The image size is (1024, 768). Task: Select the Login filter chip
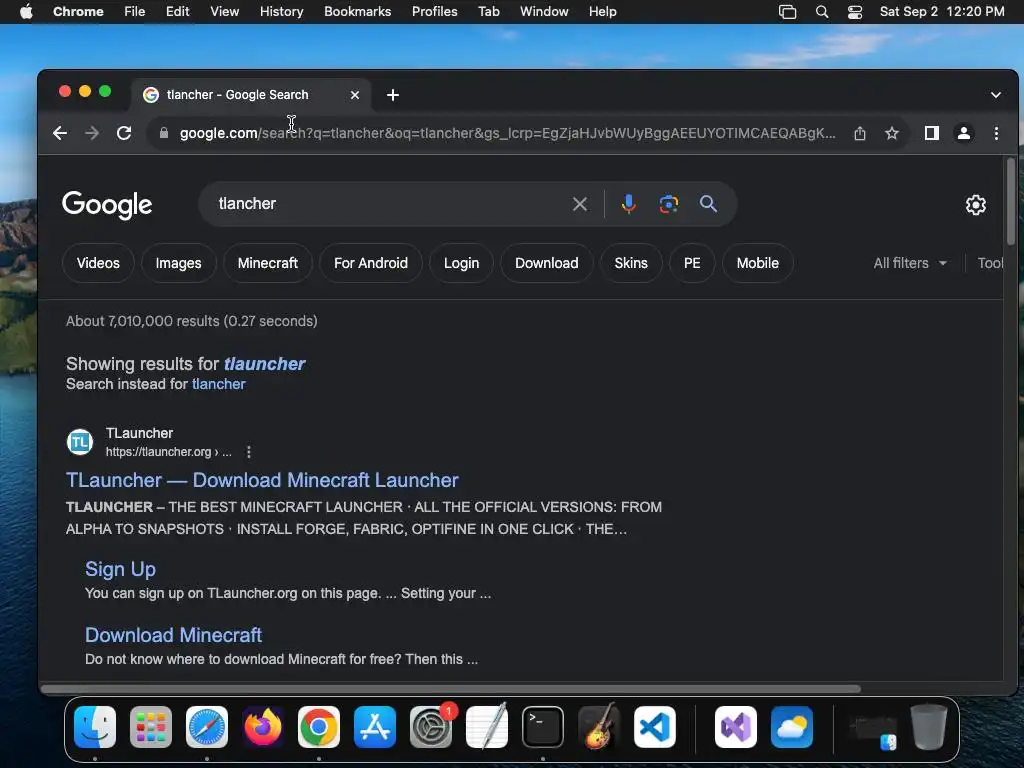(x=462, y=263)
